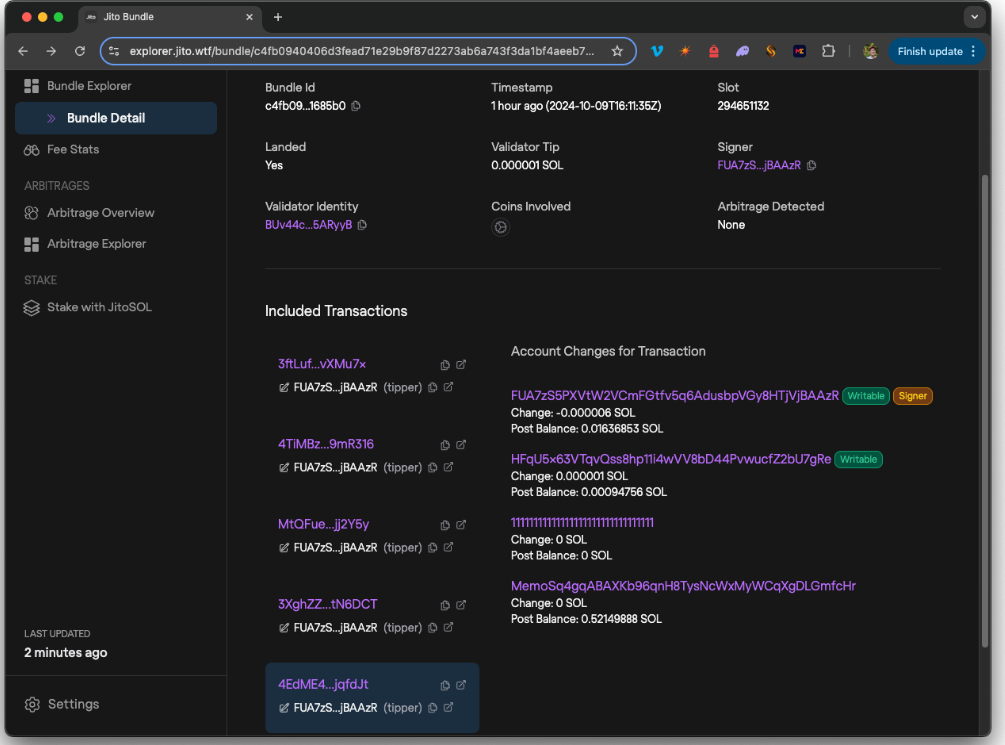Click the Slot value 294651132

pyautogui.click(x=743, y=106)
